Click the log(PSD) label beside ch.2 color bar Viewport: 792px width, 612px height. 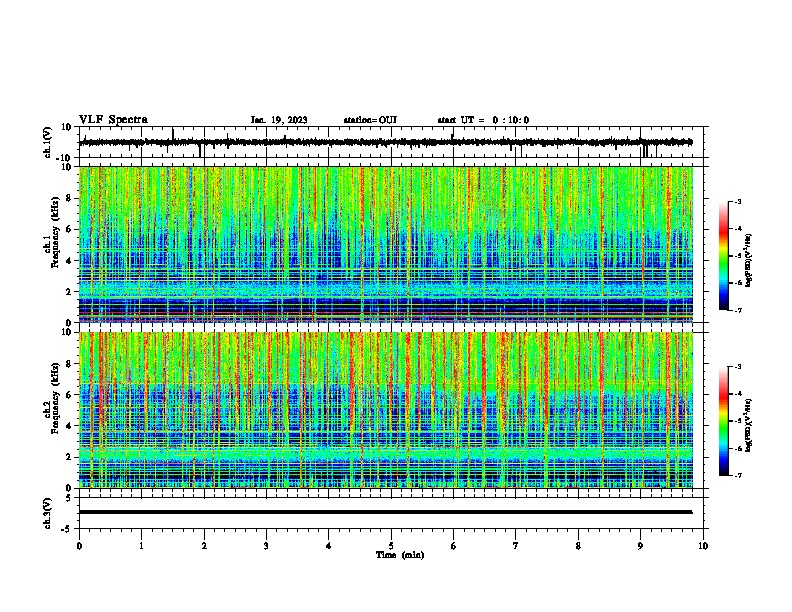pos(749,425)
